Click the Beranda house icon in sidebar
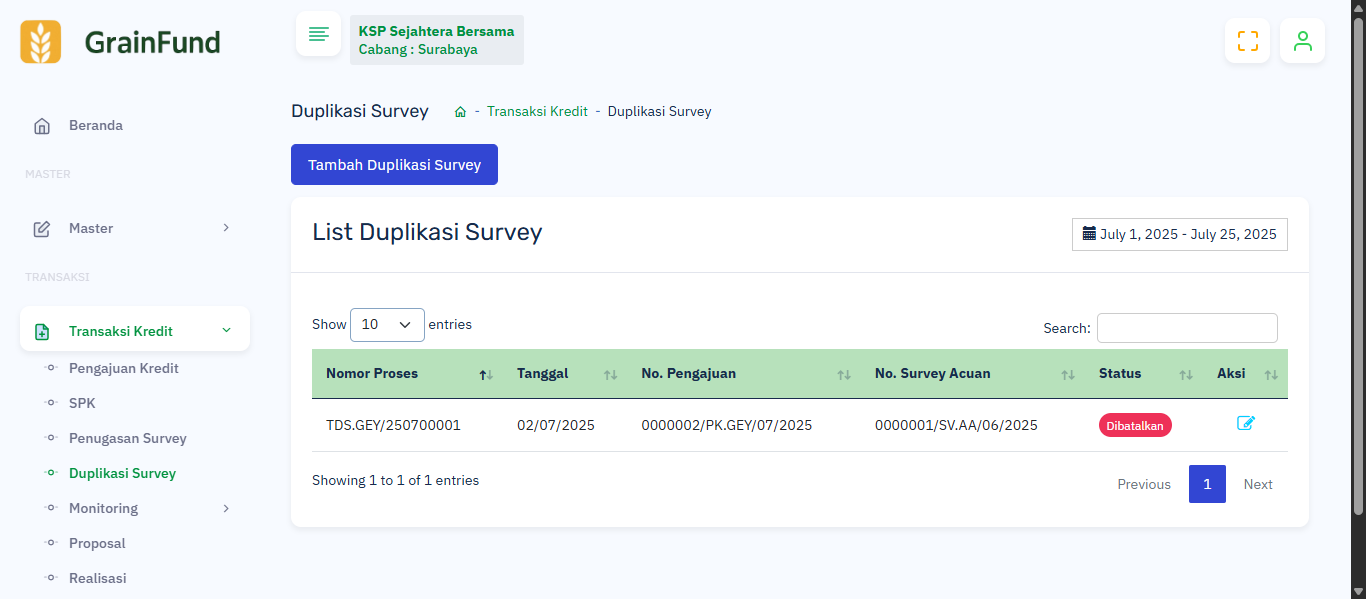Image resolution: width=1366 pixels, height=599 pixels. pos(42,126)
